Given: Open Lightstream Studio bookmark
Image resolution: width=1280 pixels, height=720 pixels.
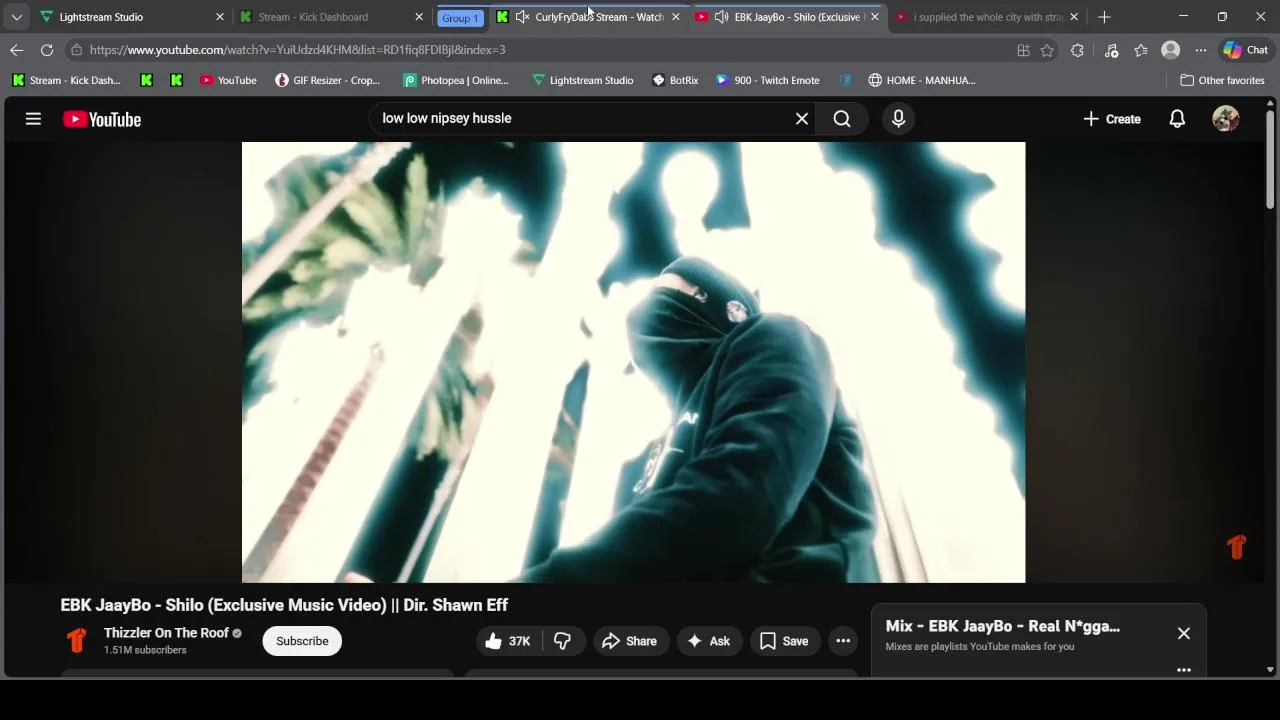Looking at the screenshot, I should (582, 80).
